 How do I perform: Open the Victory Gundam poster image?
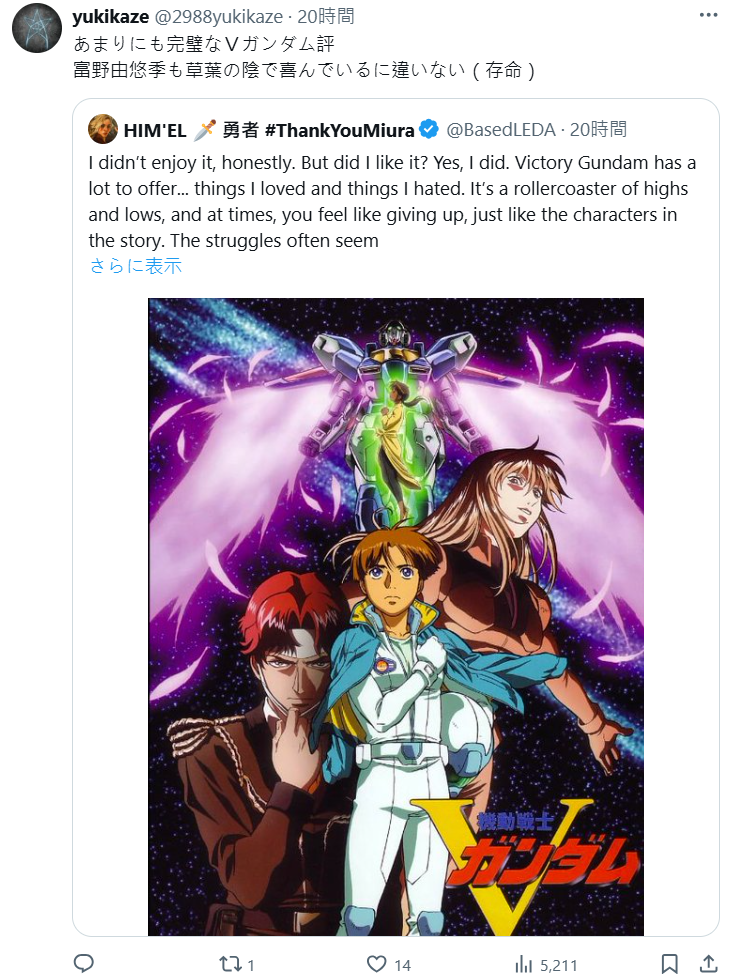click(x=396, y=616)
